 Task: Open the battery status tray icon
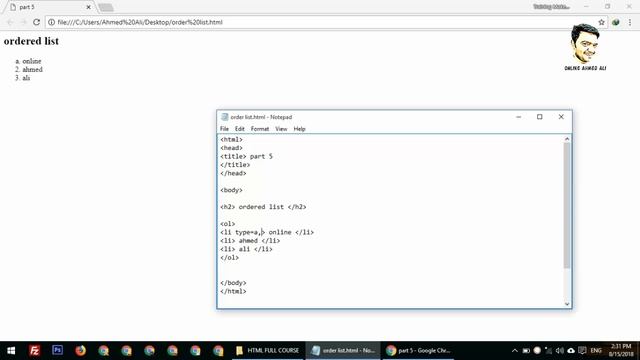pos(526,351)
